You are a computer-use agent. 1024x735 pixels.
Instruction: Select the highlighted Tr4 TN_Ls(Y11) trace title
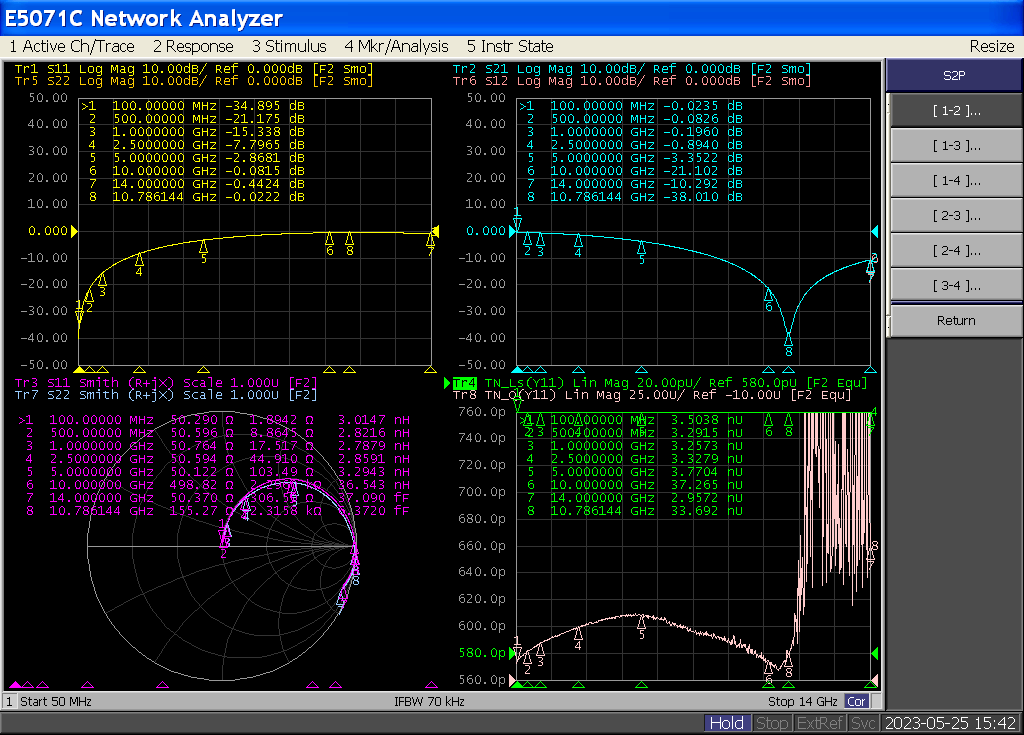(660, 383)
